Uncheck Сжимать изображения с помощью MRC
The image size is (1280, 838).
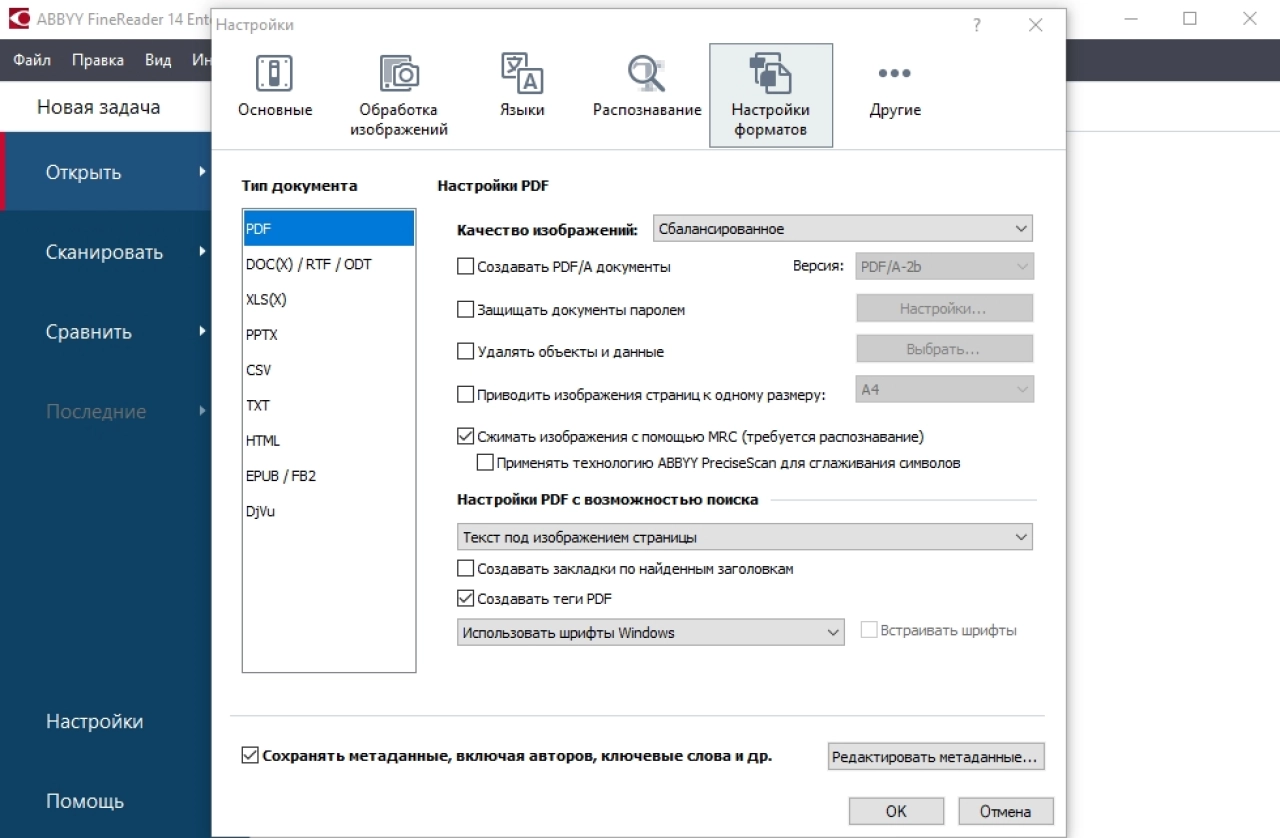point(465,437)
